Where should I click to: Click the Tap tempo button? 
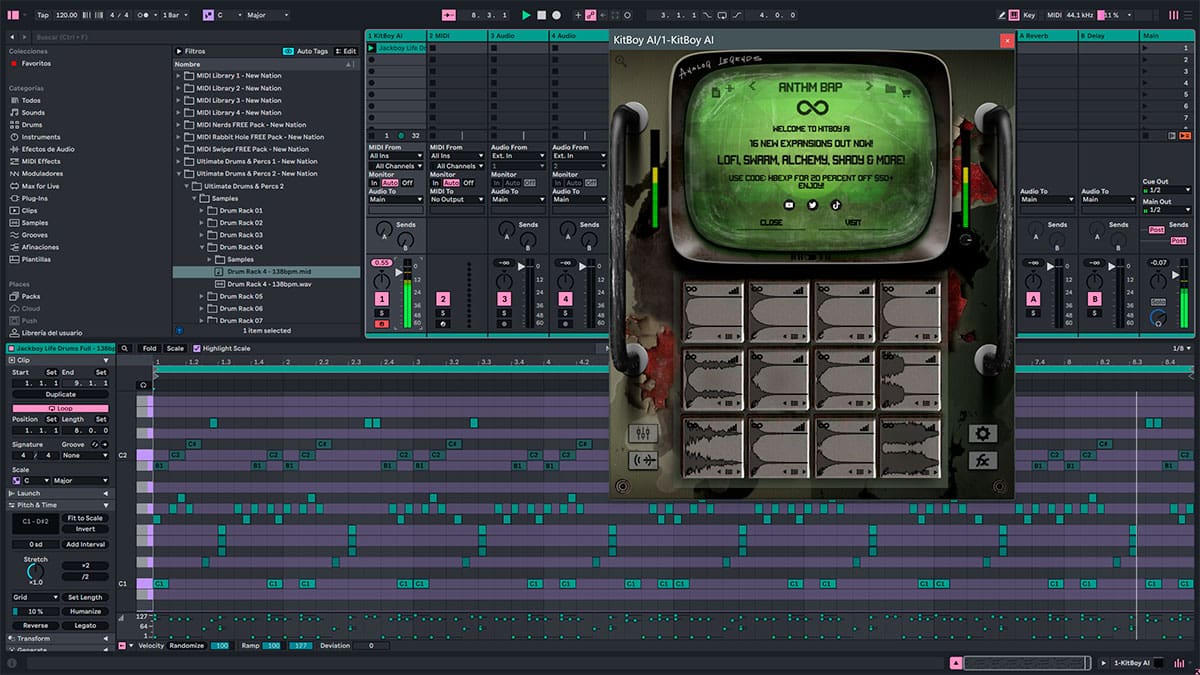point(42,15)
